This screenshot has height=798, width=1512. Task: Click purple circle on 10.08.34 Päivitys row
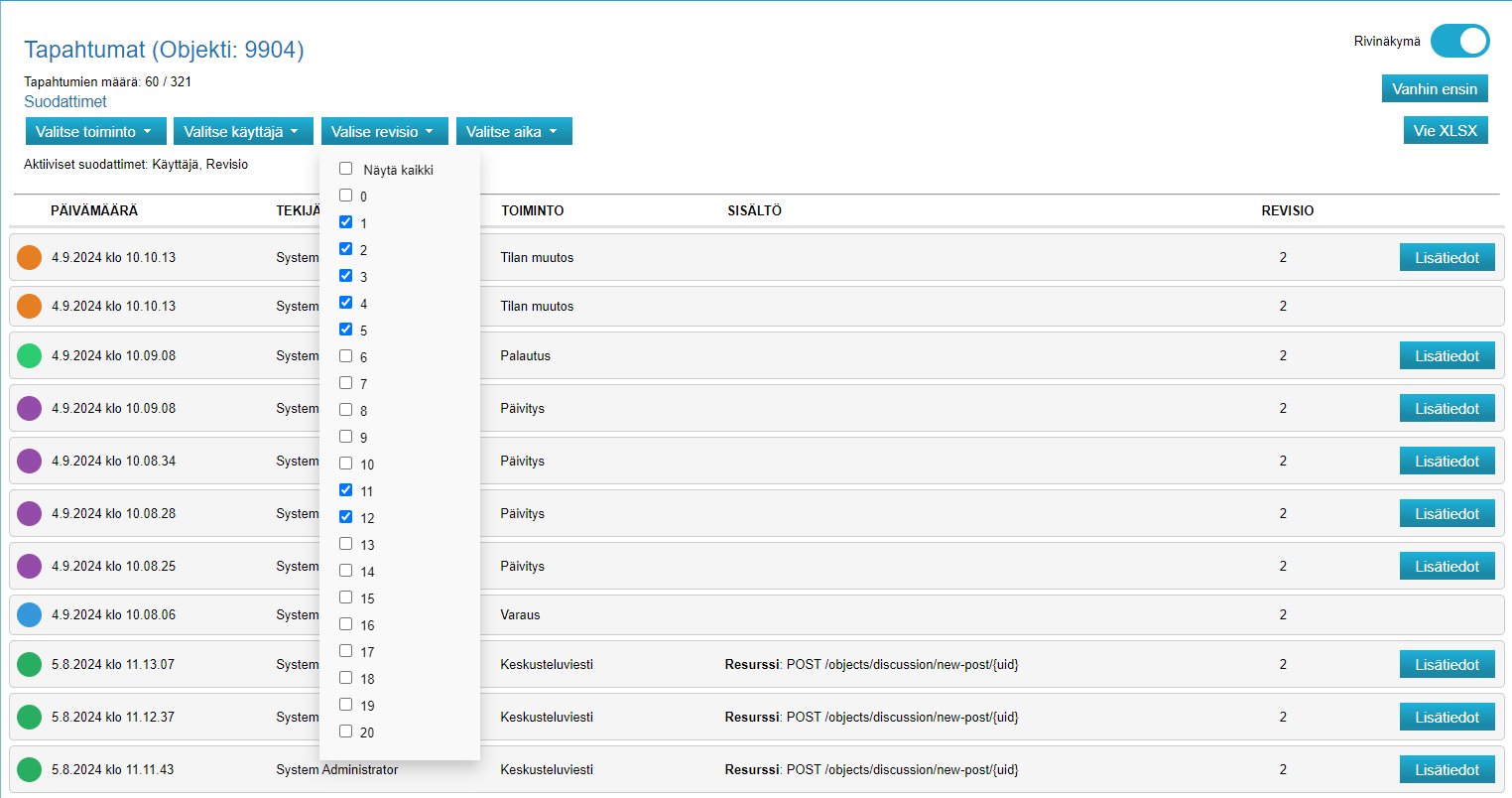coord(30,461)
